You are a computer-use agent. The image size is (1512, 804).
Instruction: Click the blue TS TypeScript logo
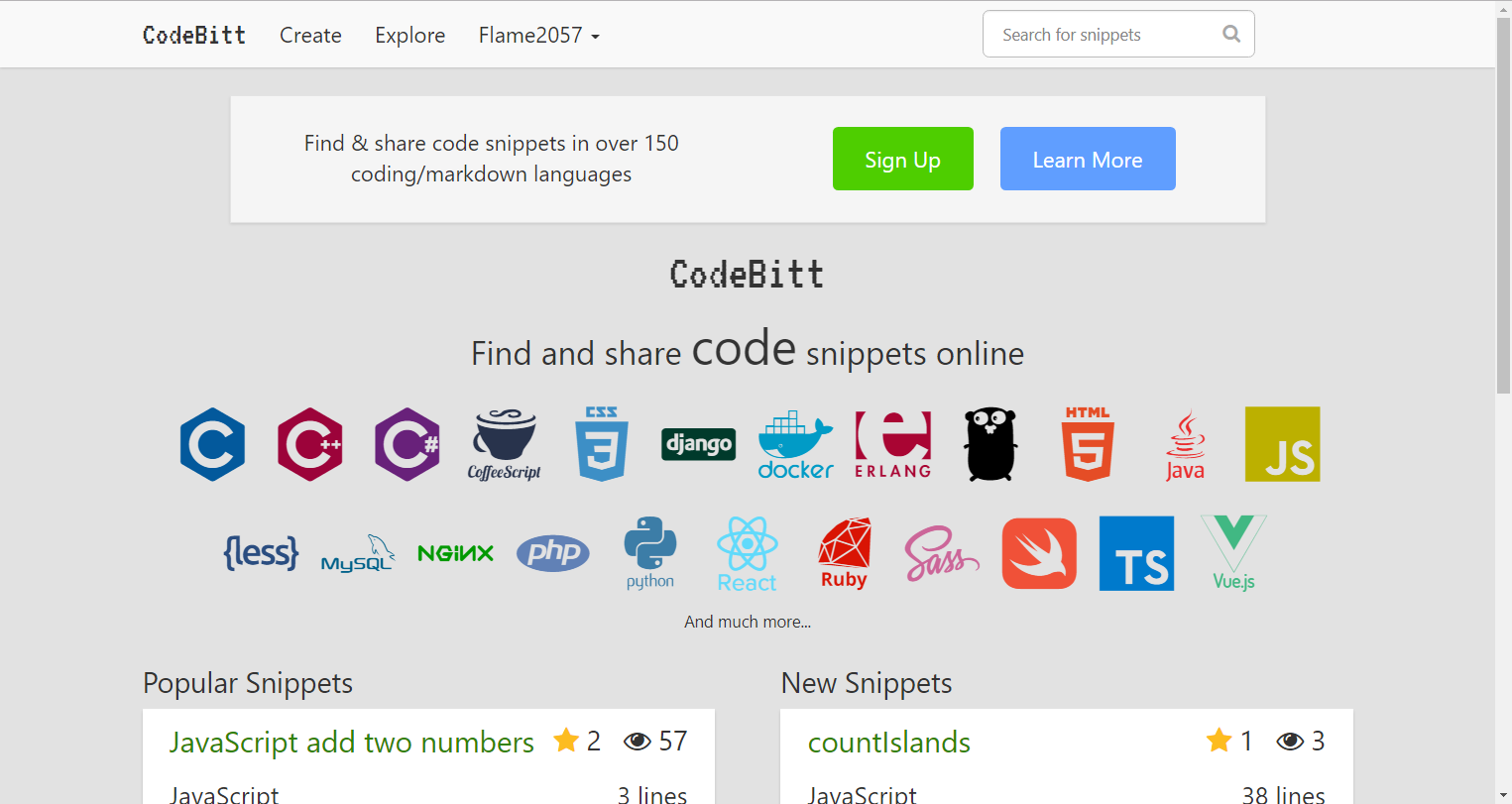[x=1136, y=553]
